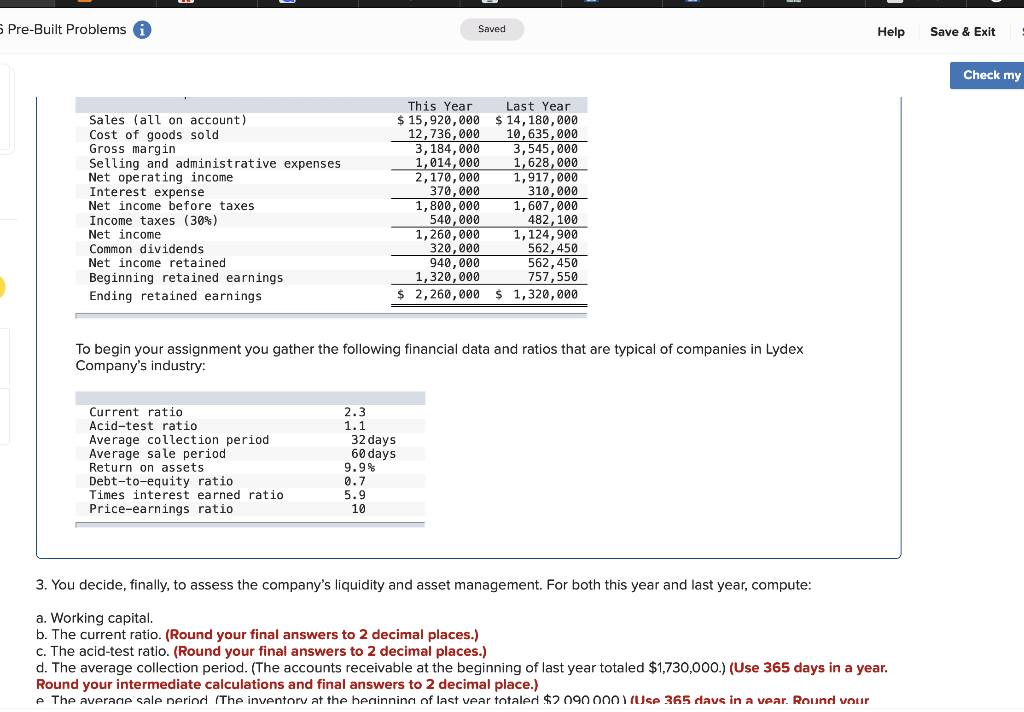Switch to the leftmost browser tab
1024x712 pixels.
click(25, 4)
